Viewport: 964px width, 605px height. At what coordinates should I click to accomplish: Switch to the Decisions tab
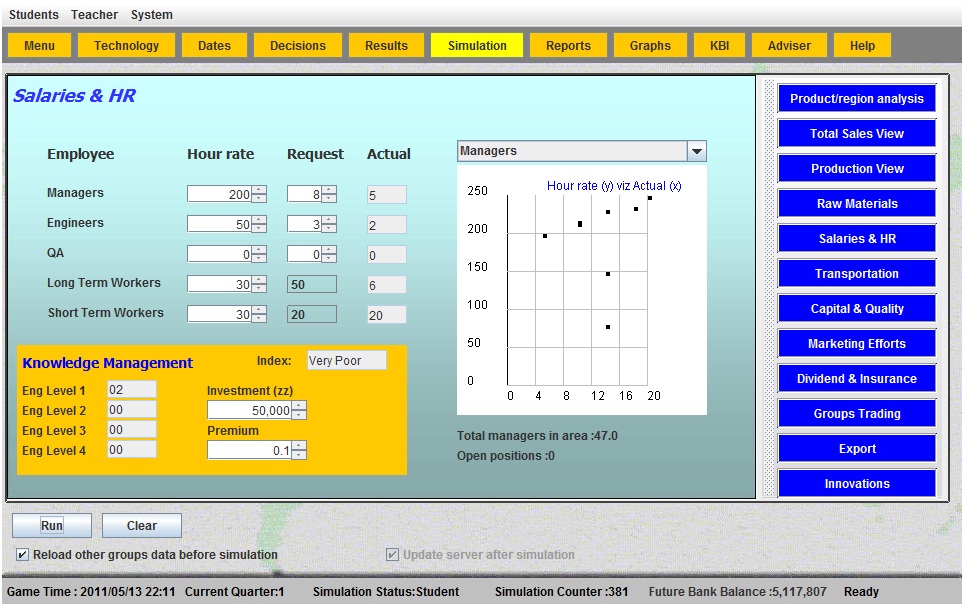coord(298,46)
